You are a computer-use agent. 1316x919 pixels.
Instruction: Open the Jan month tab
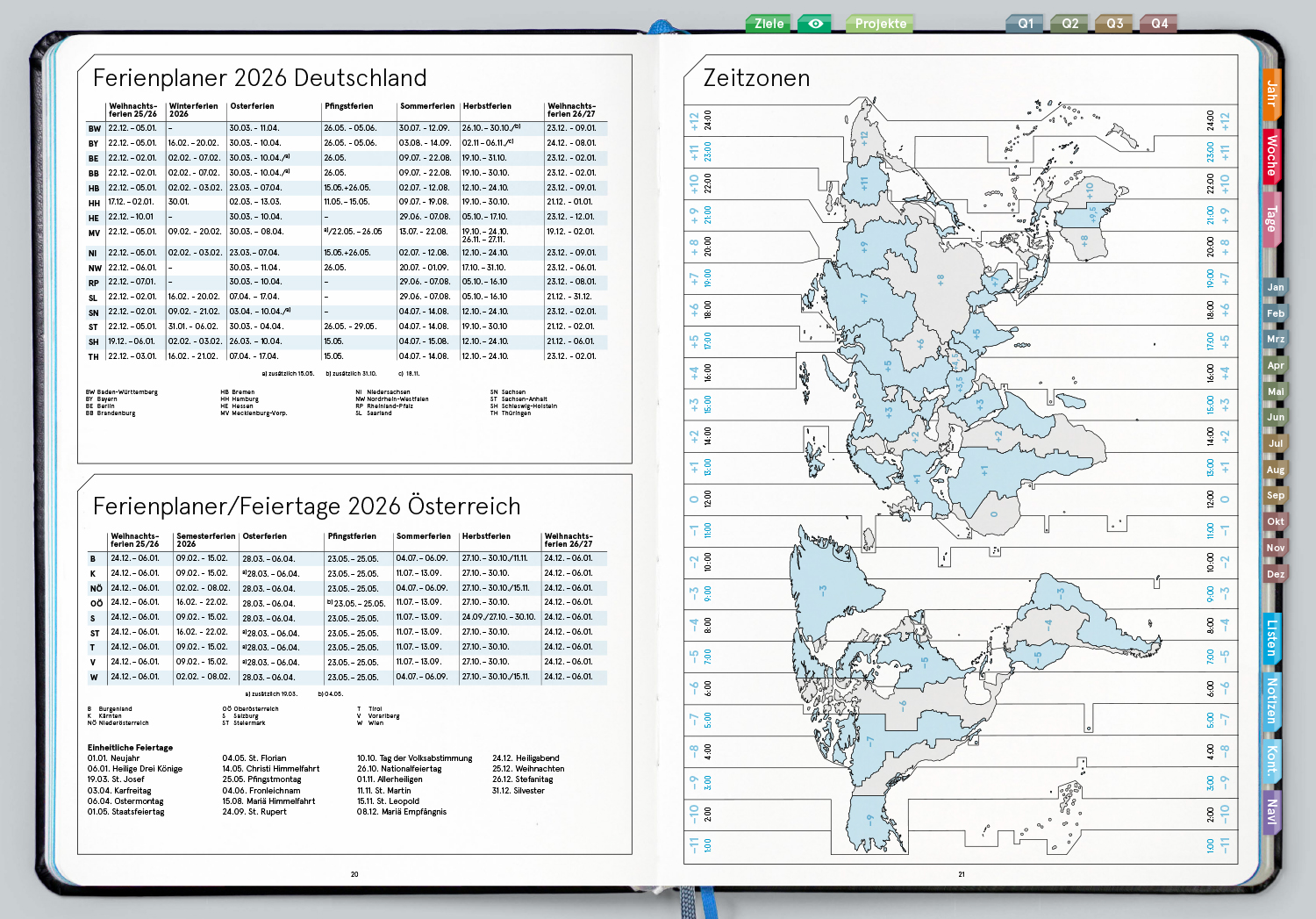[1275, 287]
